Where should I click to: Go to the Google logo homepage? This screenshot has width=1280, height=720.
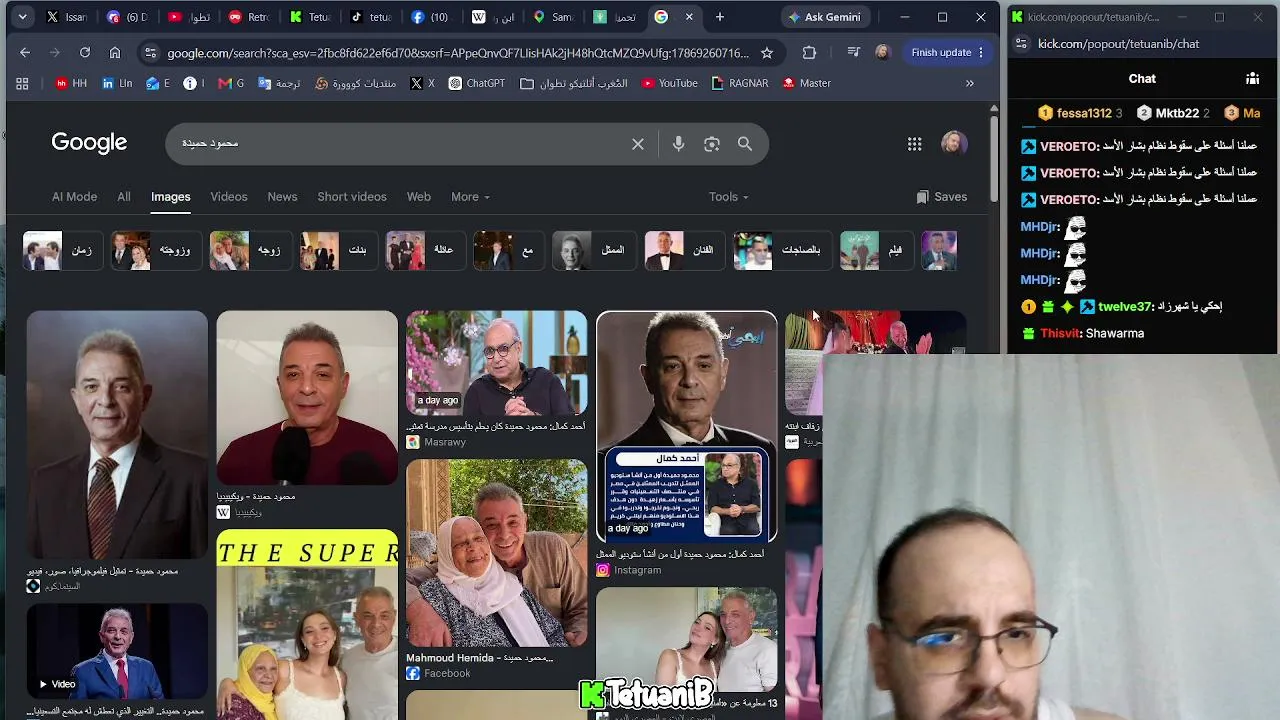click(x=89, y=143)
